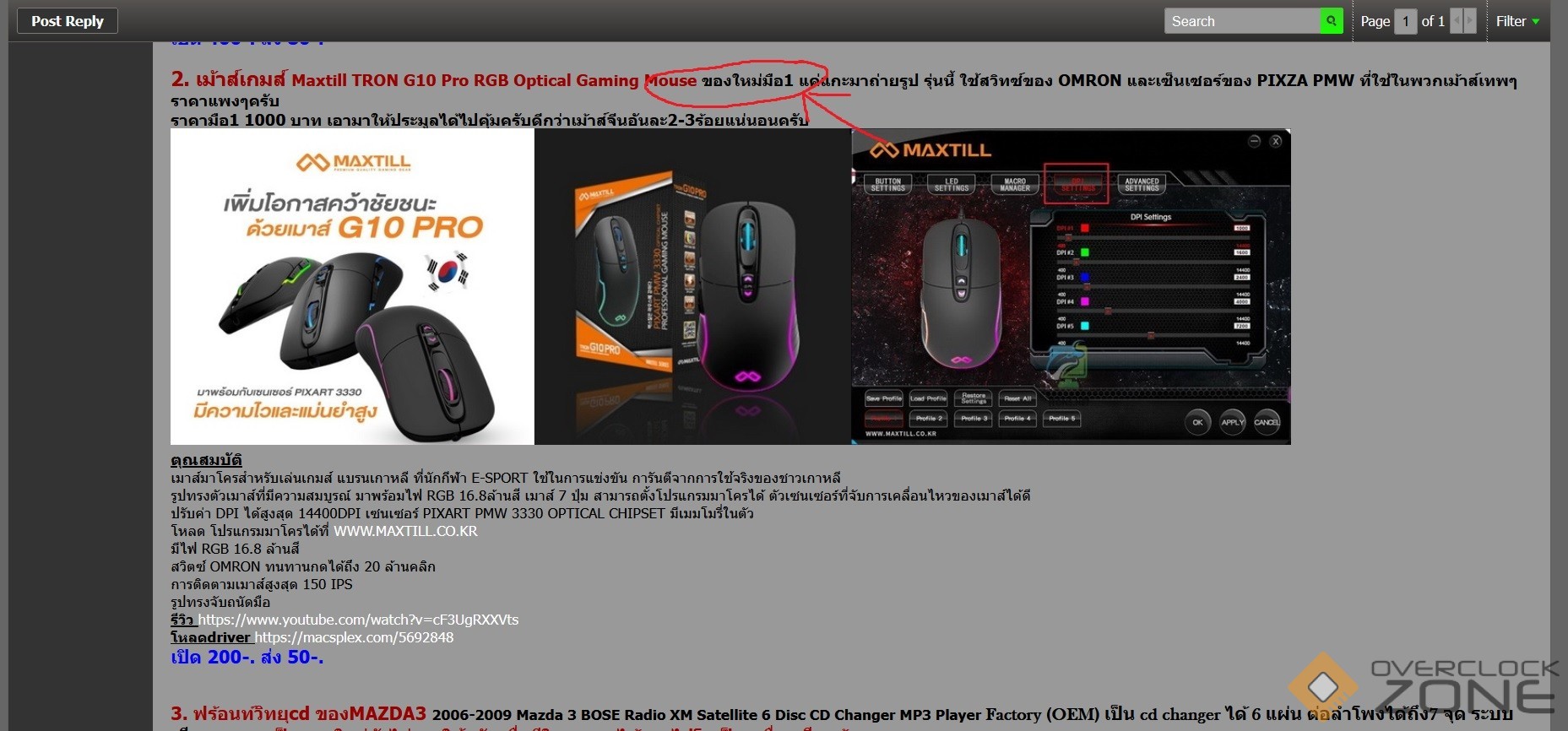
Task: Choose Profile 2 in Maxtill software
Action: tap(928, 419)
